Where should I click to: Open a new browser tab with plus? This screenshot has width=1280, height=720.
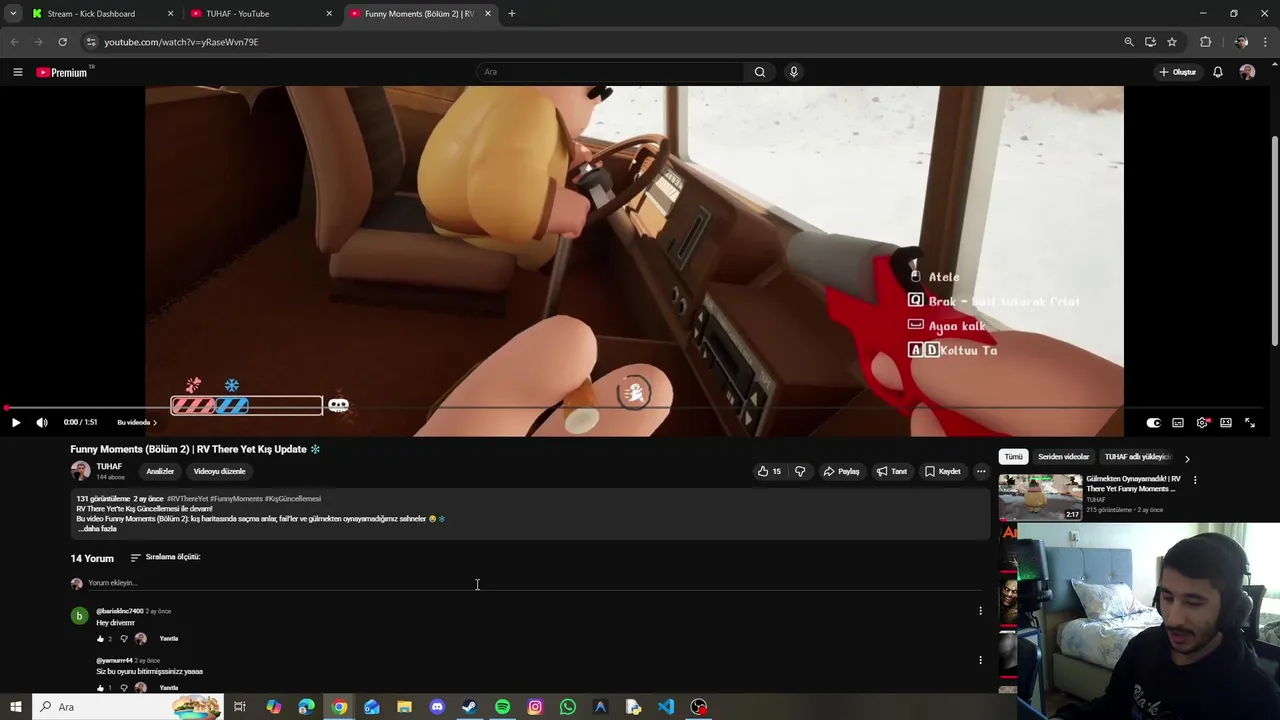click(x=512, y=14)
